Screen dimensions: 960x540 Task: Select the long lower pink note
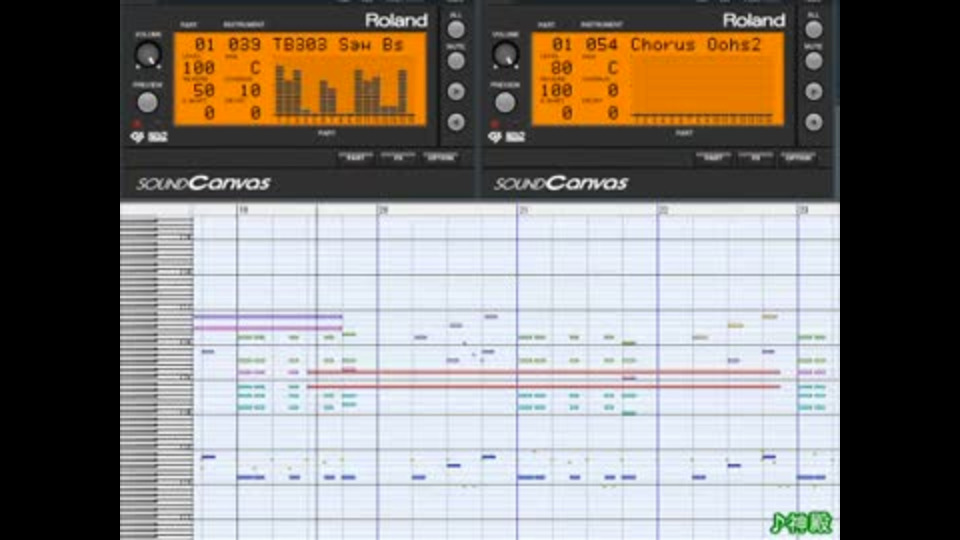268,328
